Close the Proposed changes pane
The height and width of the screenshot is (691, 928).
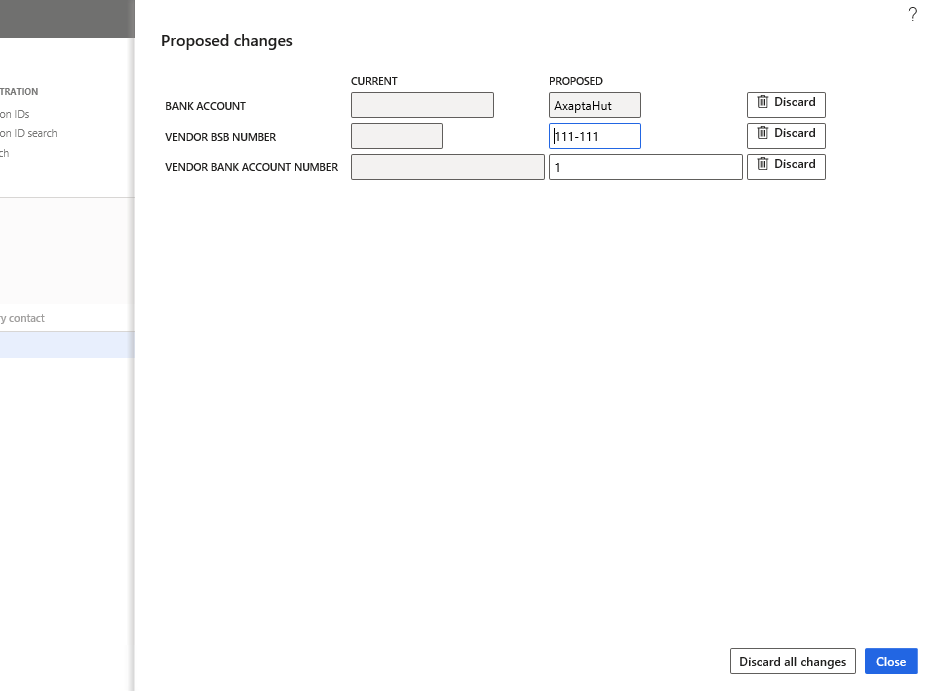[x=890, y=661]
